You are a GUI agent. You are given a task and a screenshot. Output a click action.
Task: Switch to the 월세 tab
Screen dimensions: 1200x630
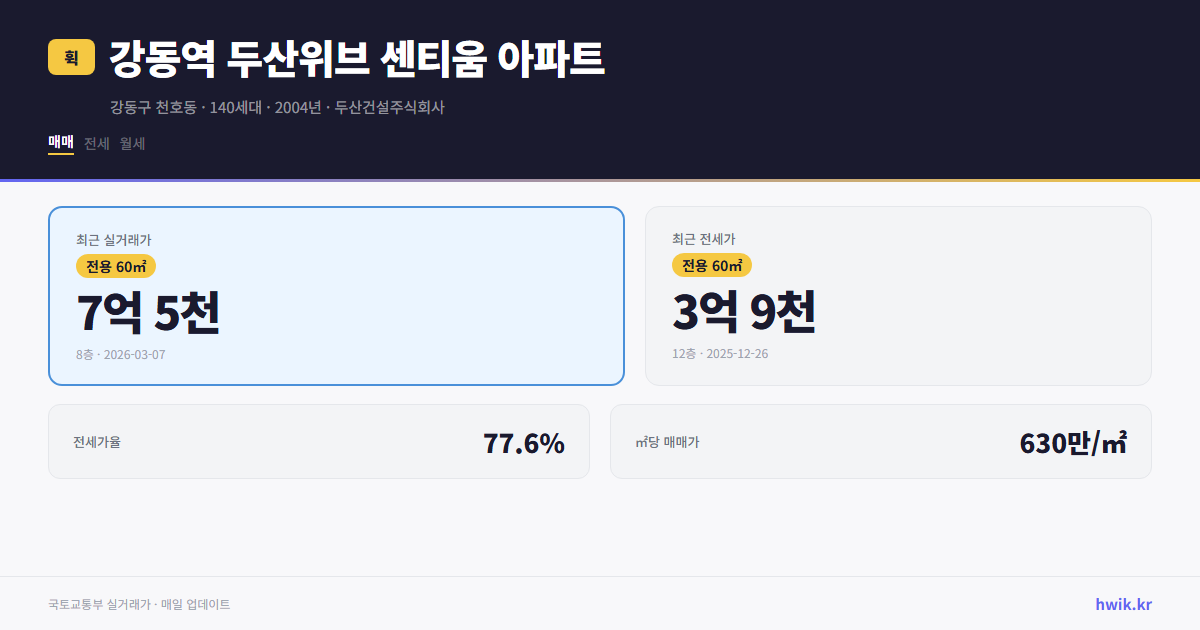pyautogui.click(x=132, y=143)
